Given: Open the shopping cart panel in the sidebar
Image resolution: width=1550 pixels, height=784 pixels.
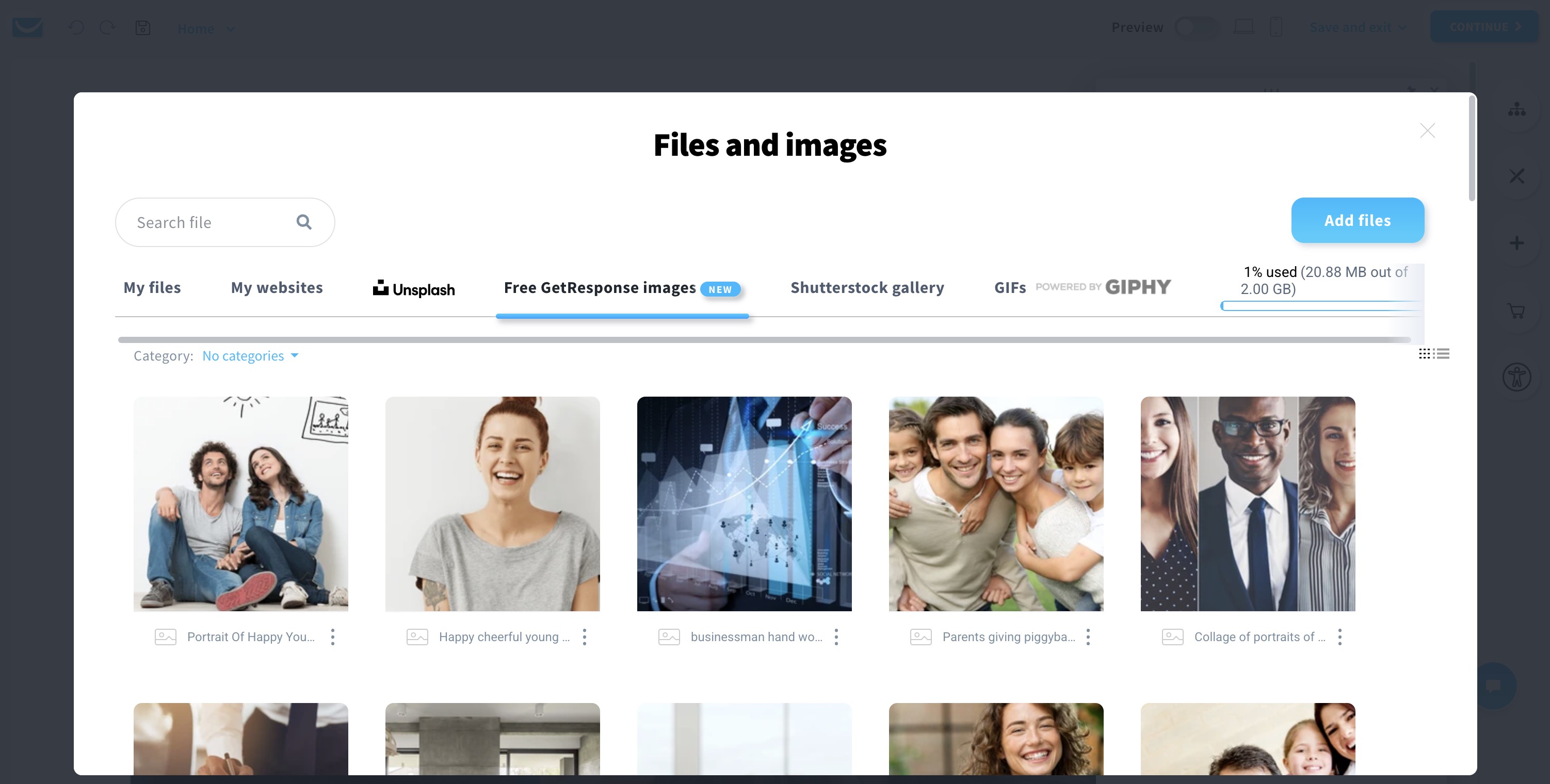Looking at the screenshot, I should tap(1517, 311).
